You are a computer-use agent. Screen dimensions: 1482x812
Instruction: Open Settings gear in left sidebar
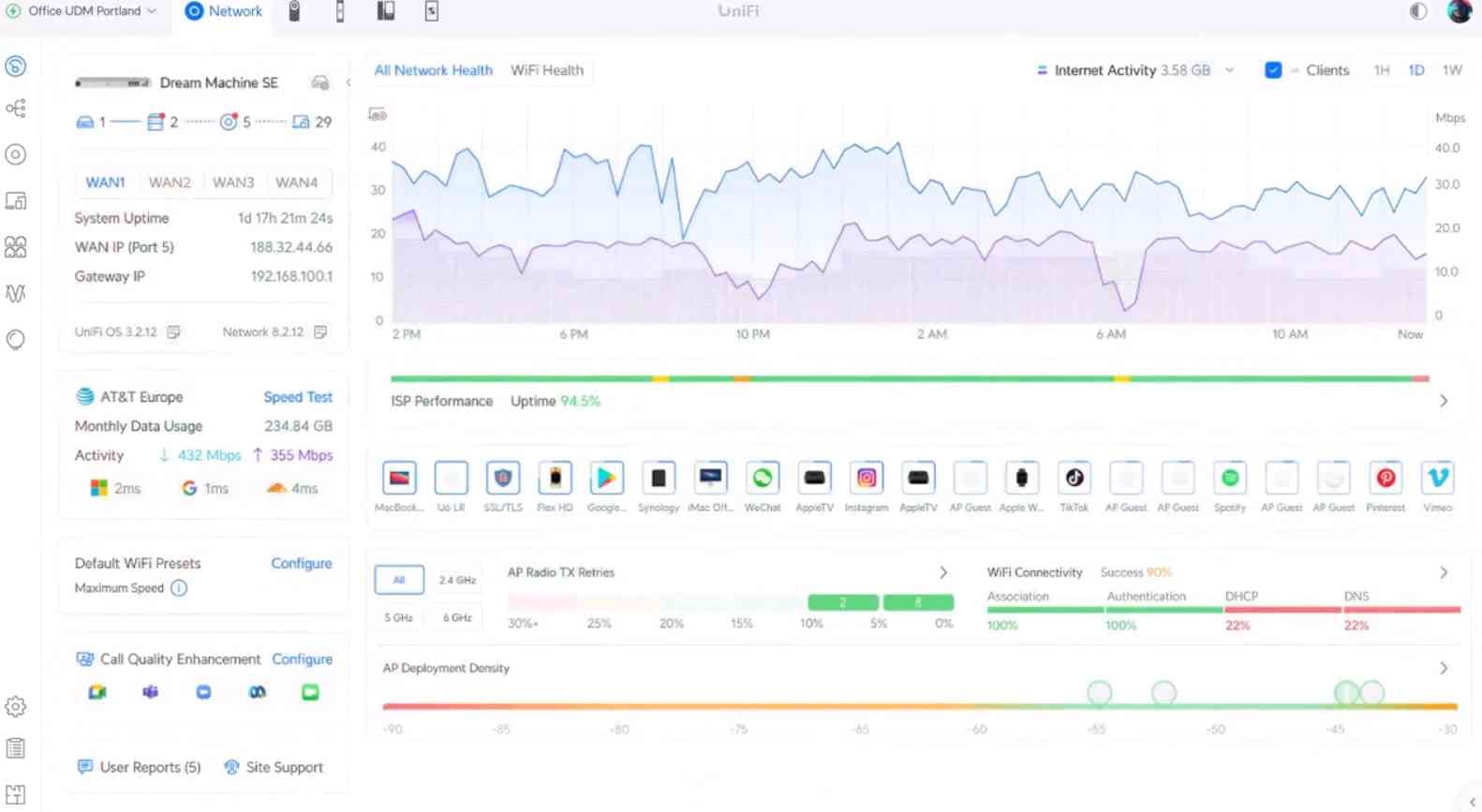tap(16, 706)
